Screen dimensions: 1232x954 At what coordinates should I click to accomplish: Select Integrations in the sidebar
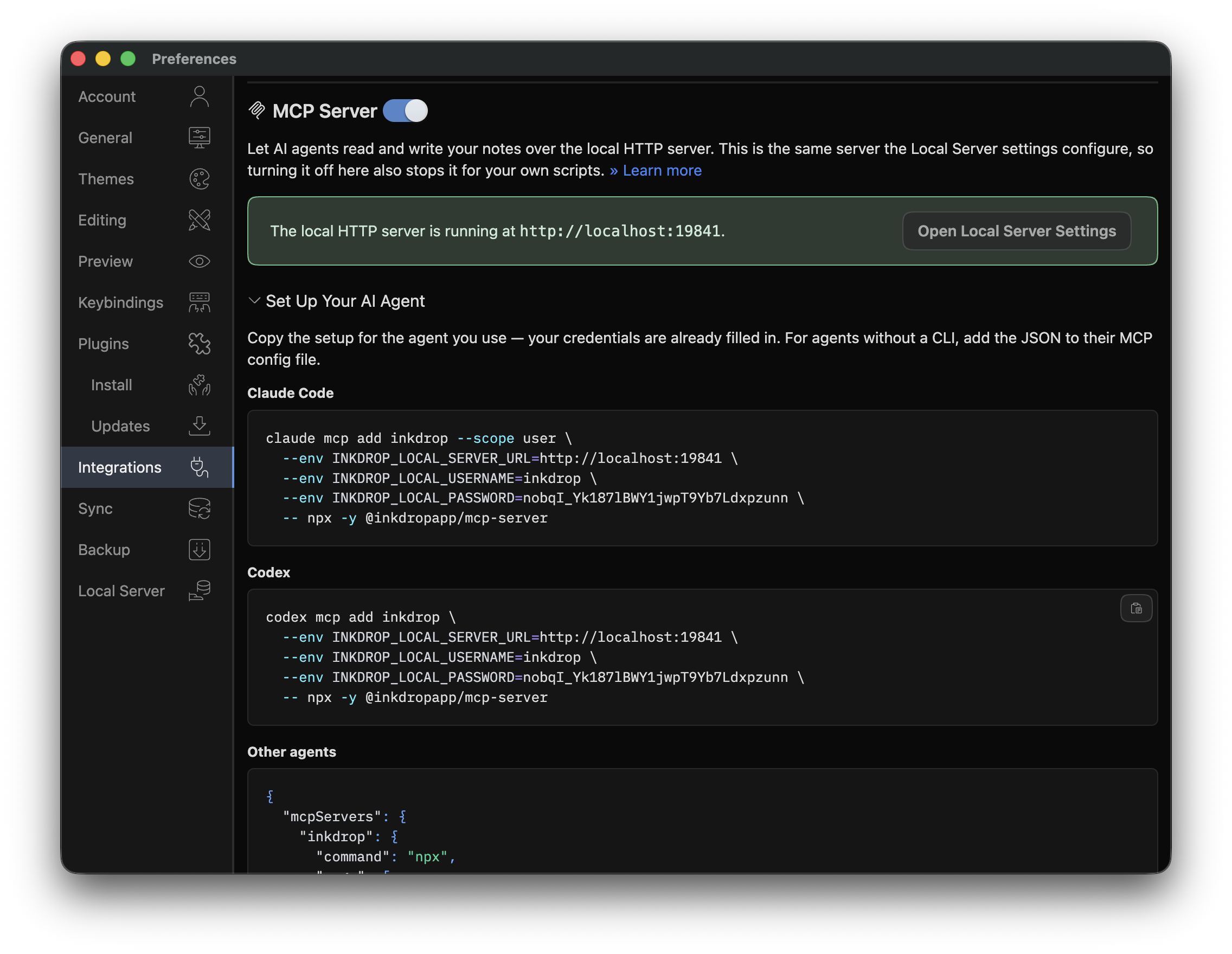click(x=146, y=467)
